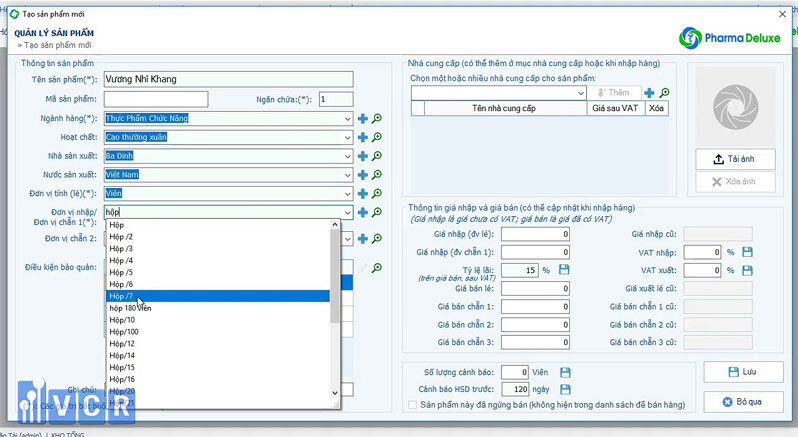Open supplier selection dropdown
The image size is (798, 437).
pyautogui.click(x=581, y=93)
